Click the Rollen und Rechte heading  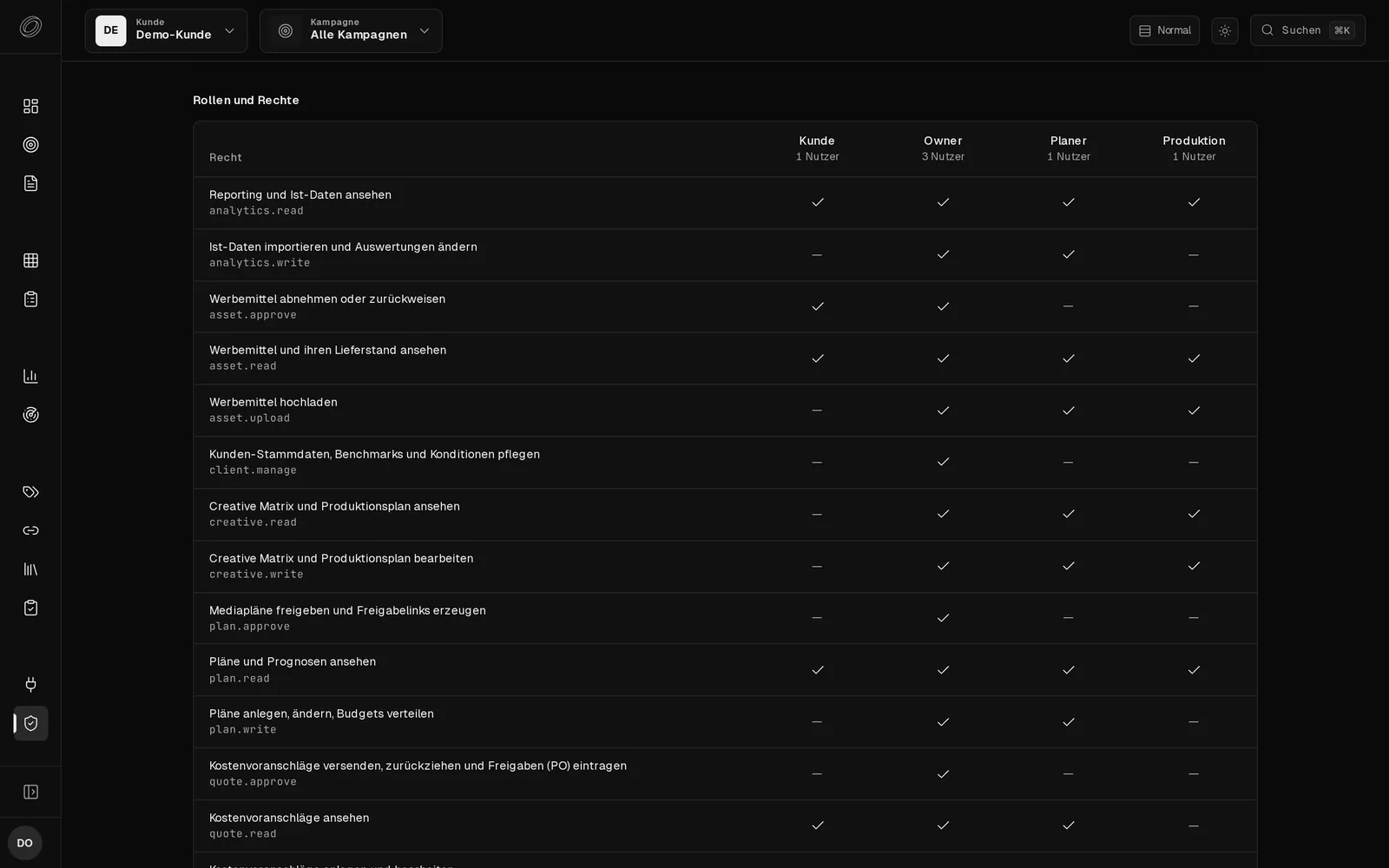tap(246, 100)
